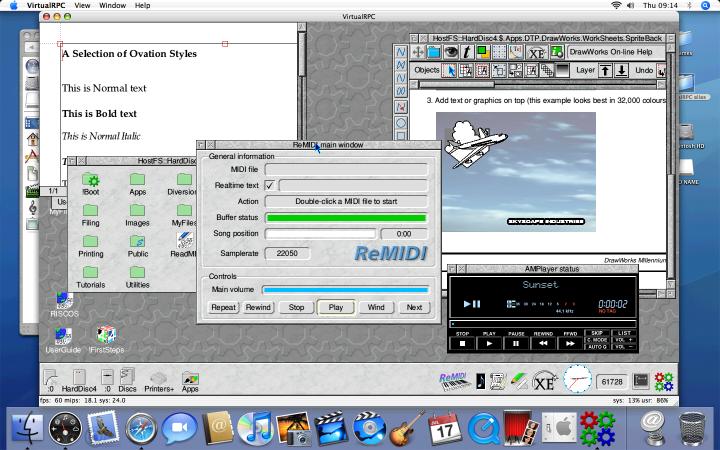Select the italic text tool in DrawWorks
Screen dimensions: 720x450
467,52
